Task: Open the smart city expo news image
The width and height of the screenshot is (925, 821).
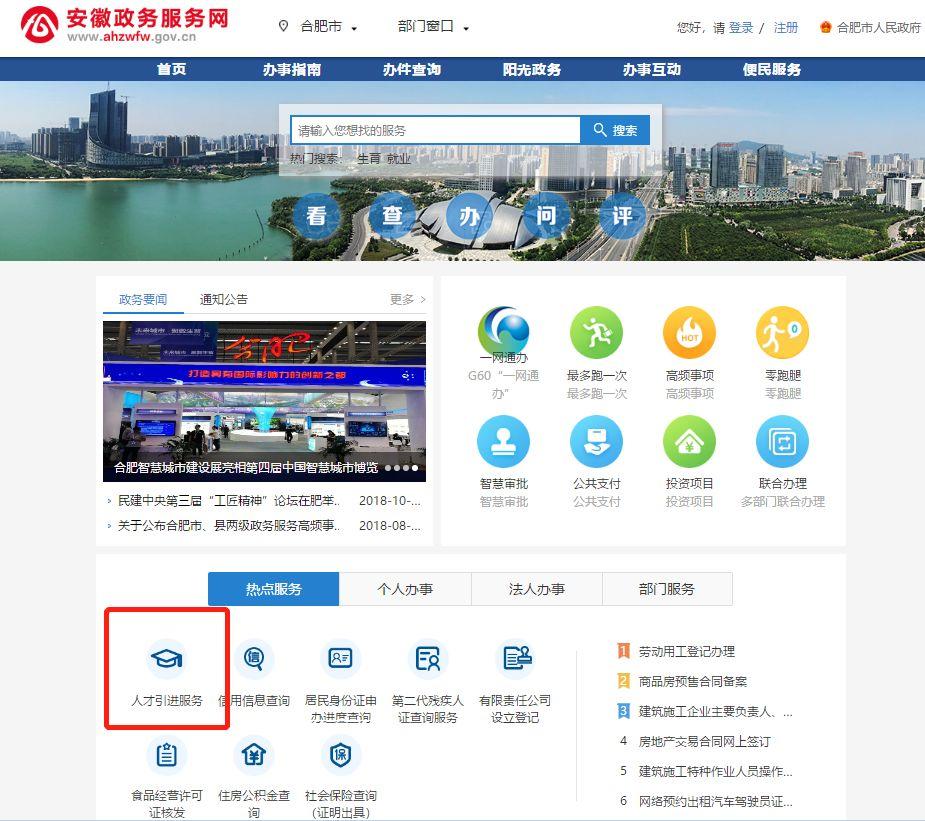Action: 264,401
